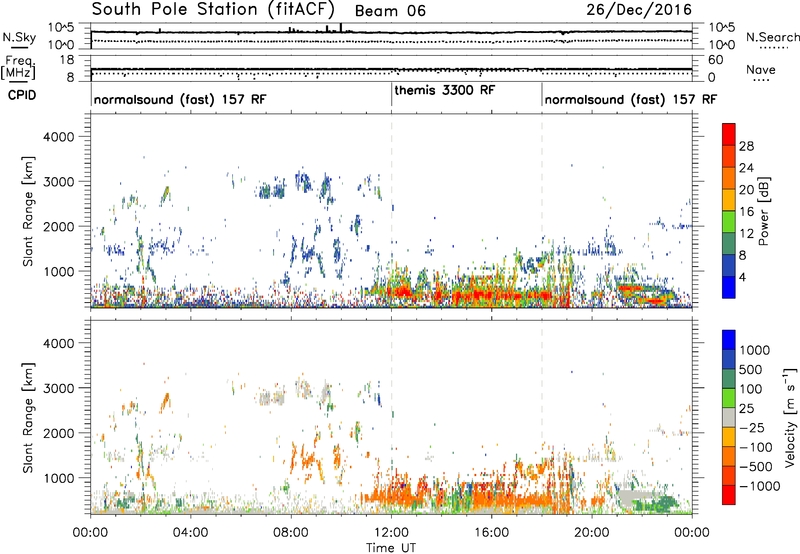This screenshot has width=800, height=554.
Task: Click the "3000" tick on the velocity panel
Action: 58,388
